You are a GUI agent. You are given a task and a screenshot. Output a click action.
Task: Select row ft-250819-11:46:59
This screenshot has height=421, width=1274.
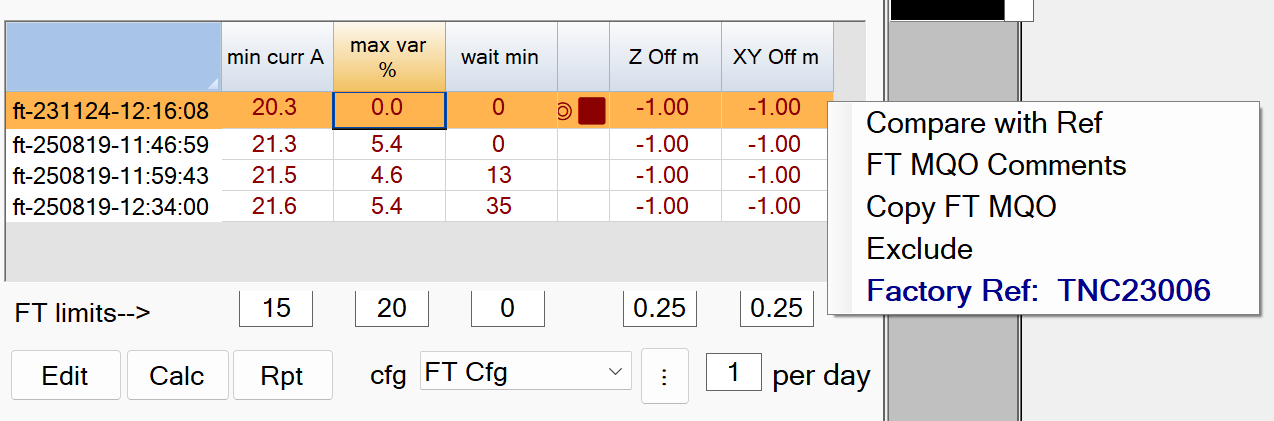pyautogui.click(x=111, y=144)
